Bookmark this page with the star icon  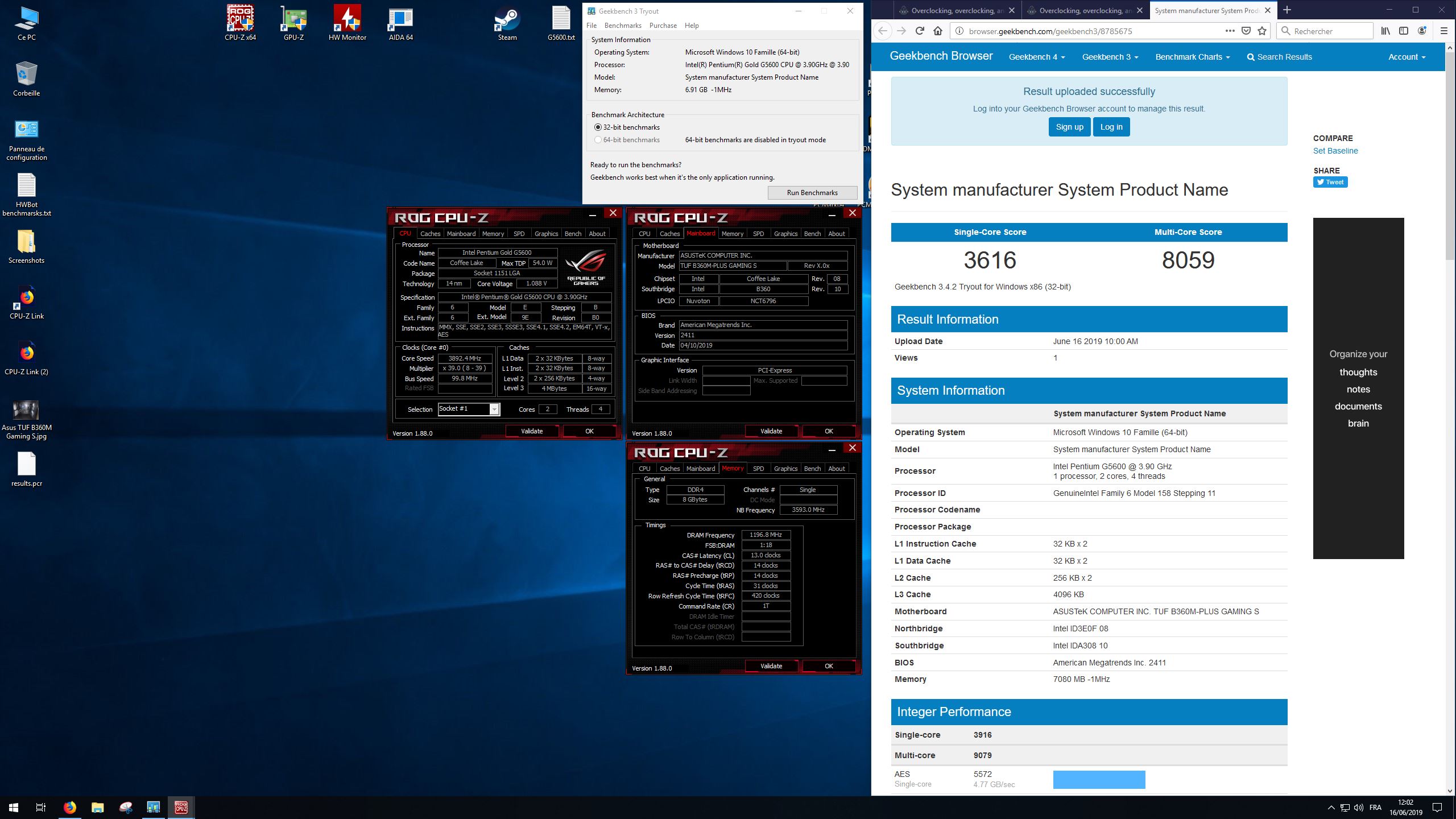pyautogui.click(x=1262, y=31)
